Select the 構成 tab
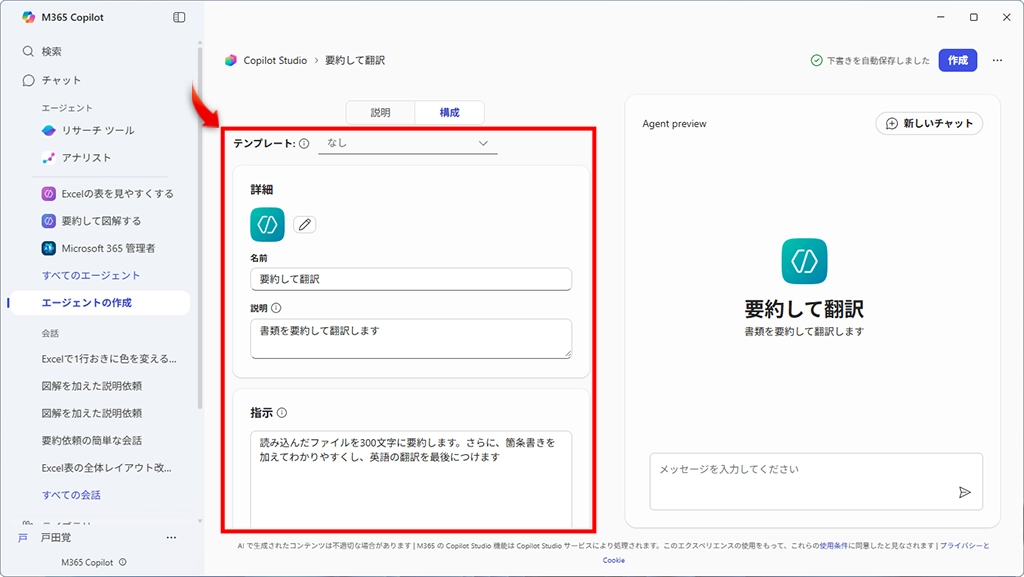Image resolution: width=1024 pixels, height=577 pixels. (x=449, y=113)
